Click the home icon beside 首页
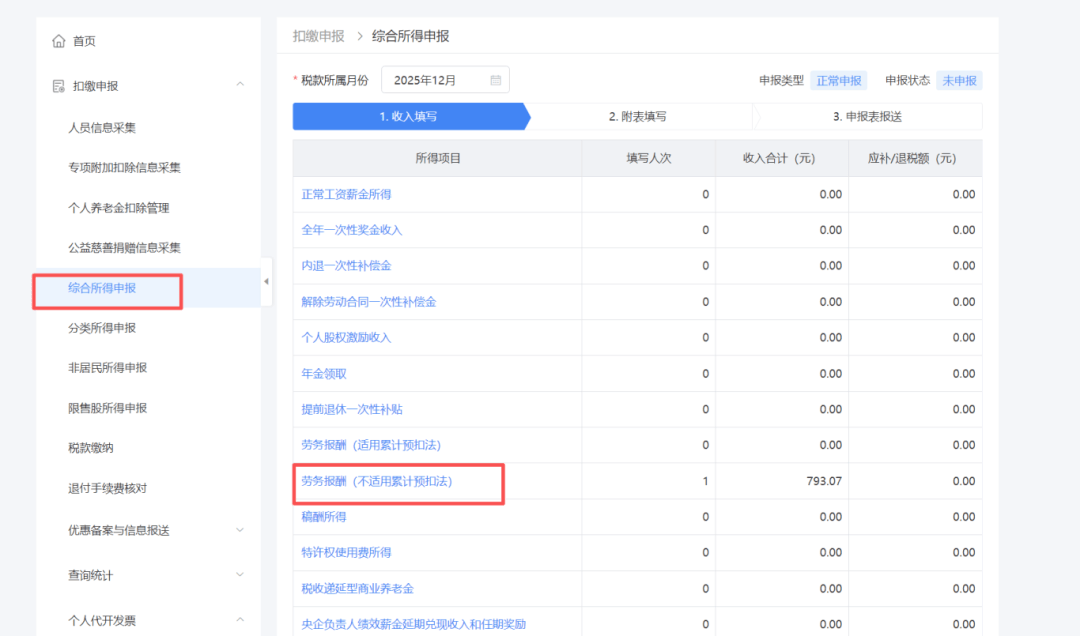1080x636 pixels. point(58,41)
